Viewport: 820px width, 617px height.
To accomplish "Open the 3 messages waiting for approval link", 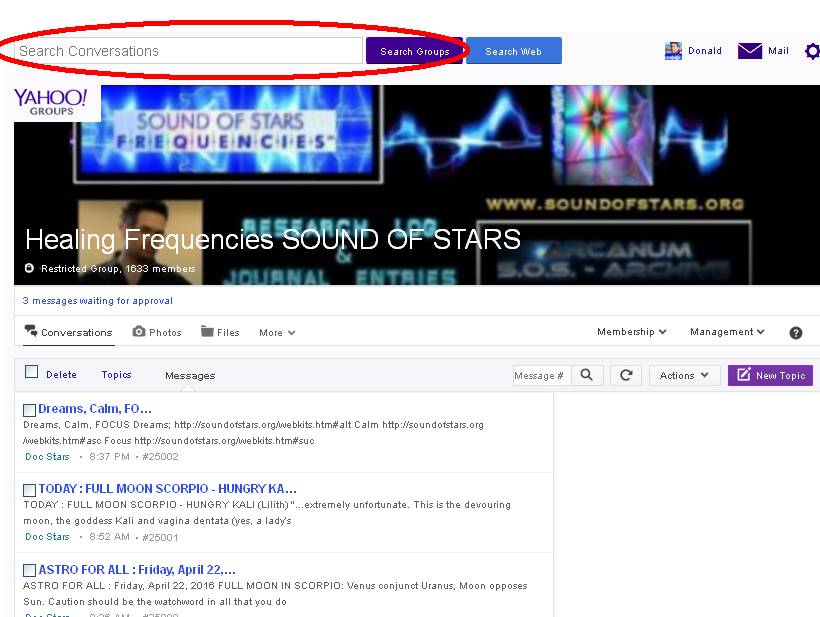I will click(x=98, y=300).
